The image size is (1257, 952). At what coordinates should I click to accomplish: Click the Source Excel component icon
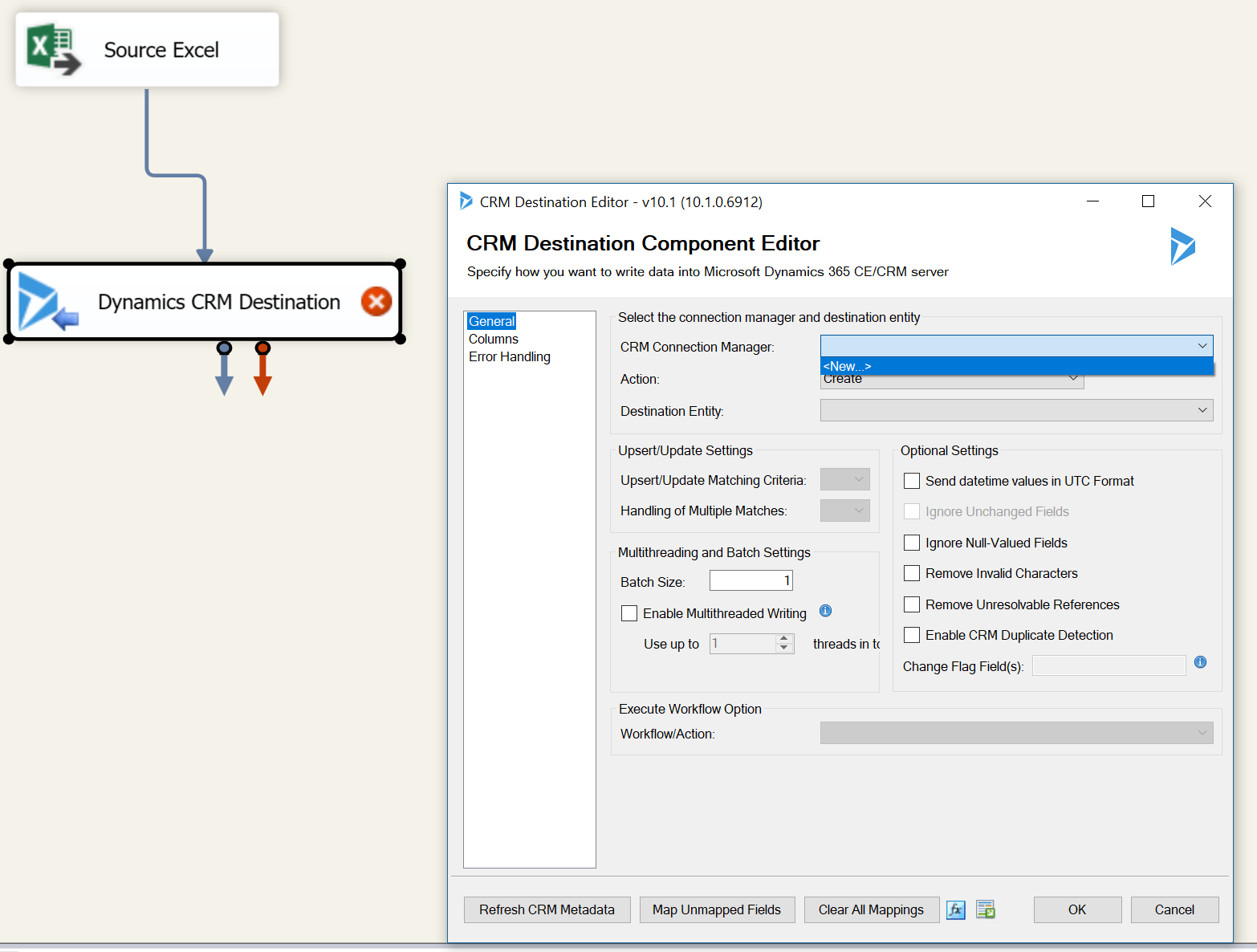(x=54, y=50)
